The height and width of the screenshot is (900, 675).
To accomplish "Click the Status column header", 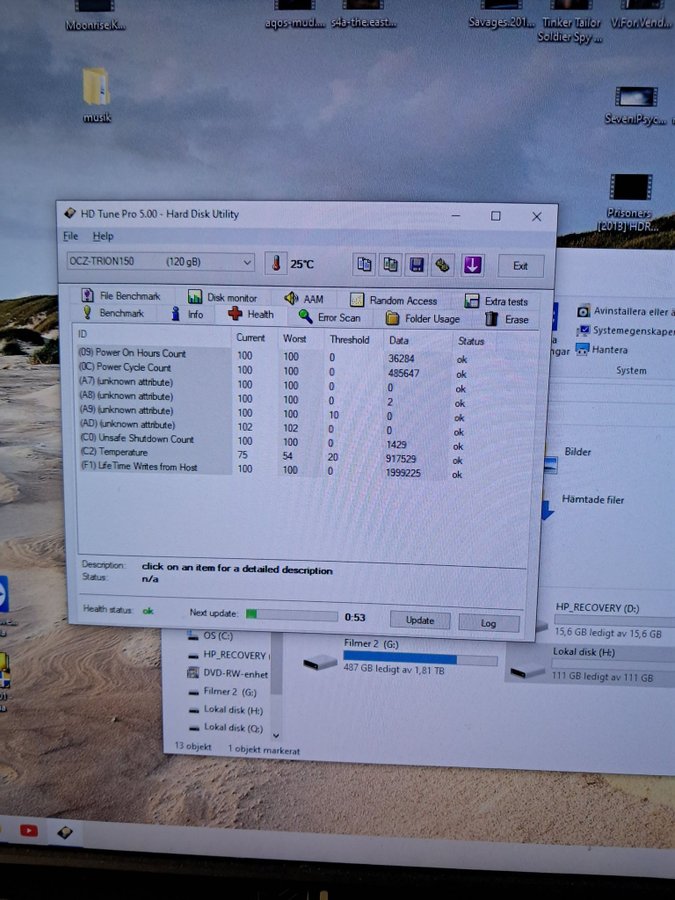I will click(471, 341).
